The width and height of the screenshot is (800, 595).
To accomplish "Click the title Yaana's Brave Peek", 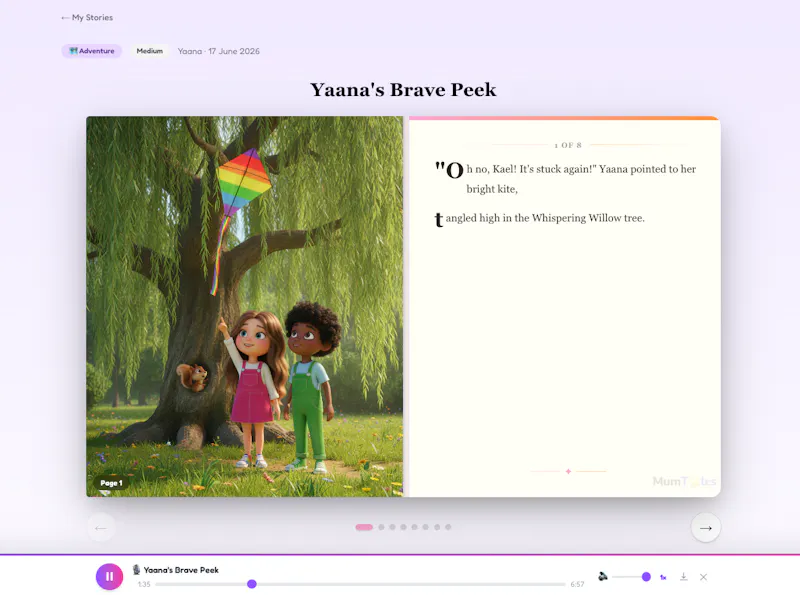I will point(403,90).
